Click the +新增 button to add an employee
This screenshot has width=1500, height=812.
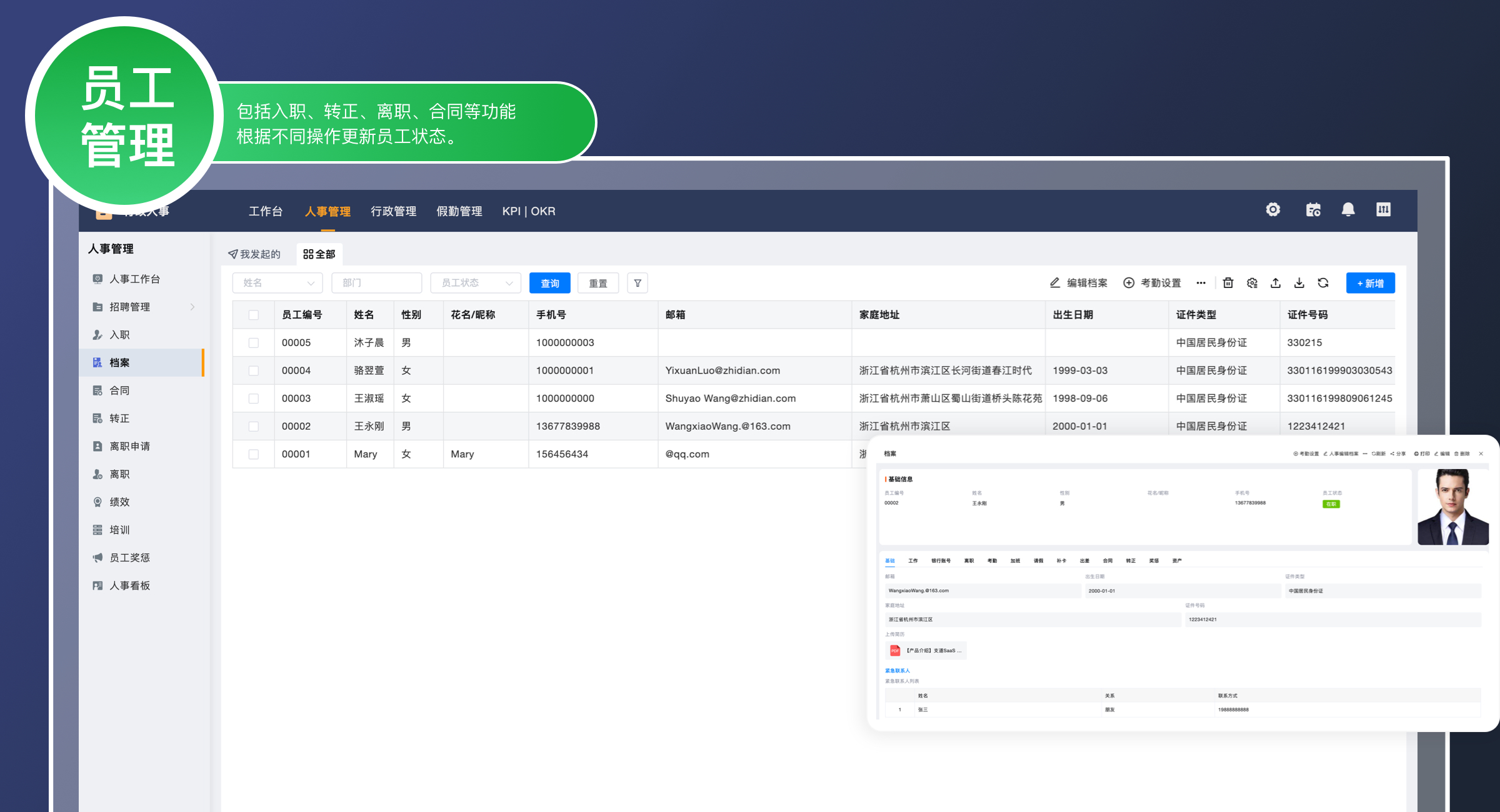click(1370, 283)
